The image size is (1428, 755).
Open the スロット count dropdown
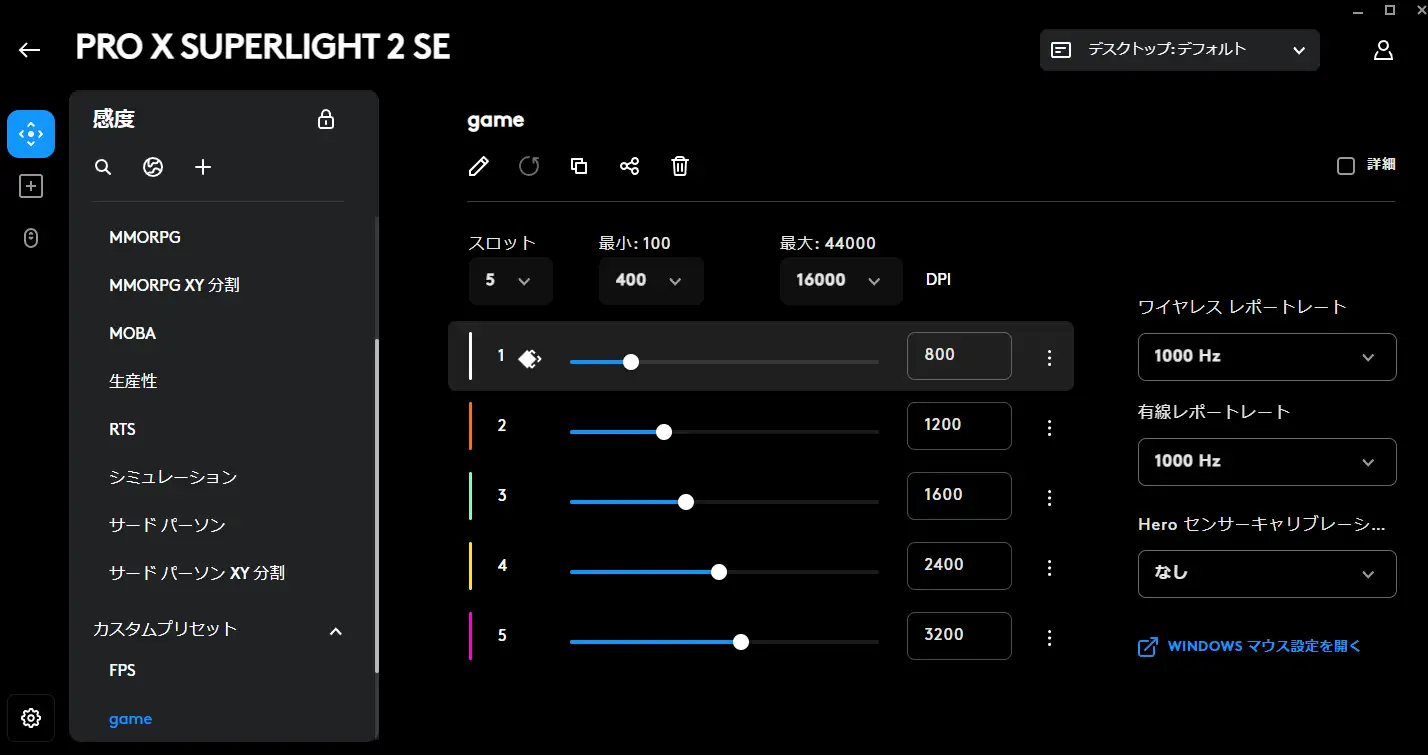point(510,281)
